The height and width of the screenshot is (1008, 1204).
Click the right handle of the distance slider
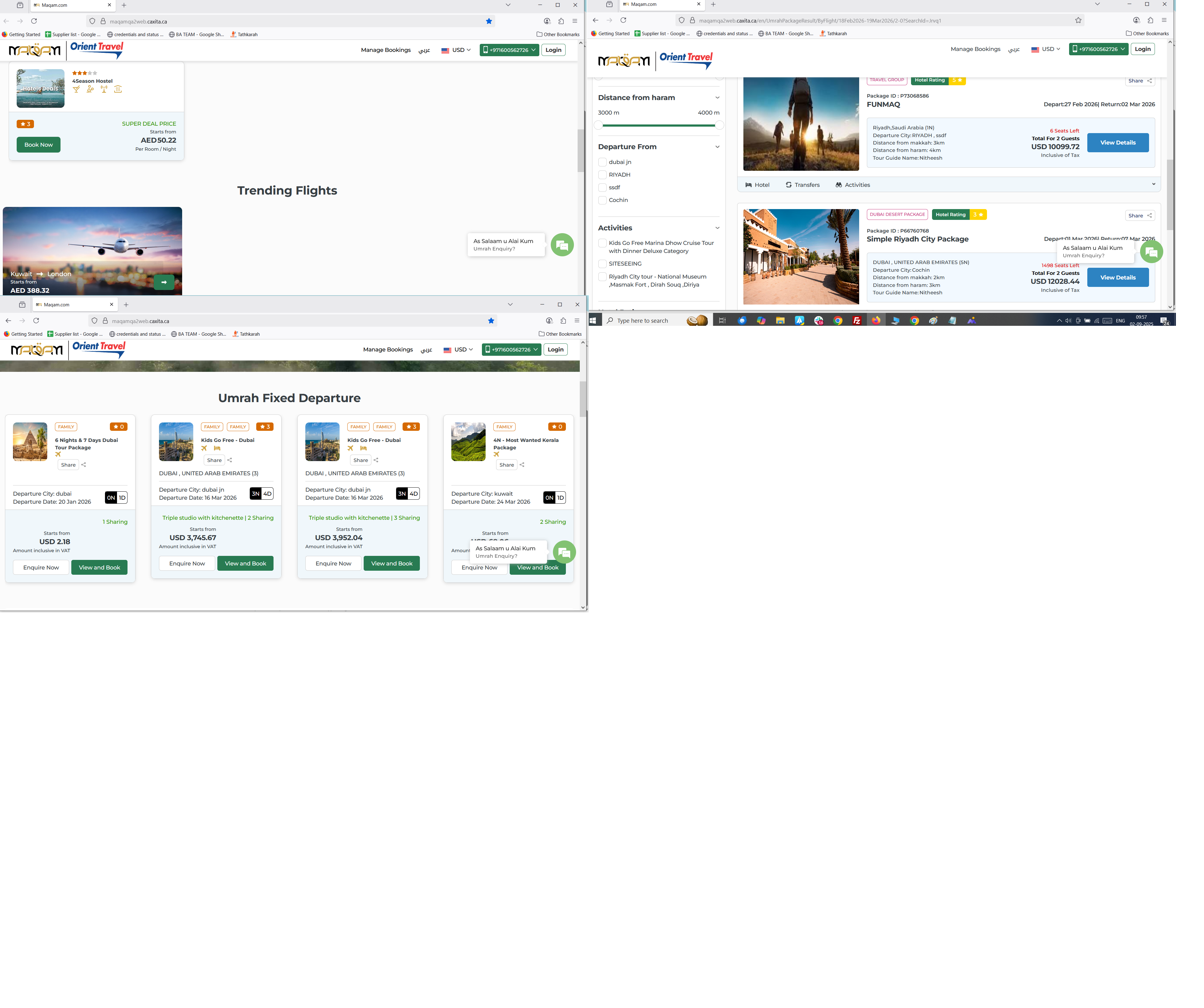tap(719, 126)
